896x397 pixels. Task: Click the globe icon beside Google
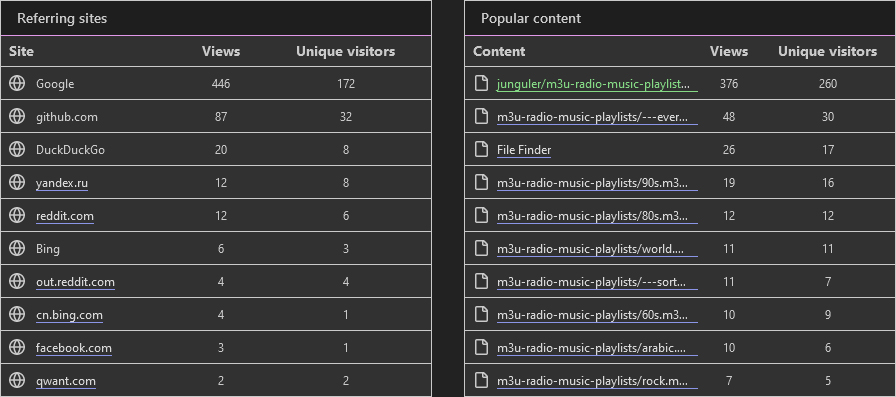17,83
